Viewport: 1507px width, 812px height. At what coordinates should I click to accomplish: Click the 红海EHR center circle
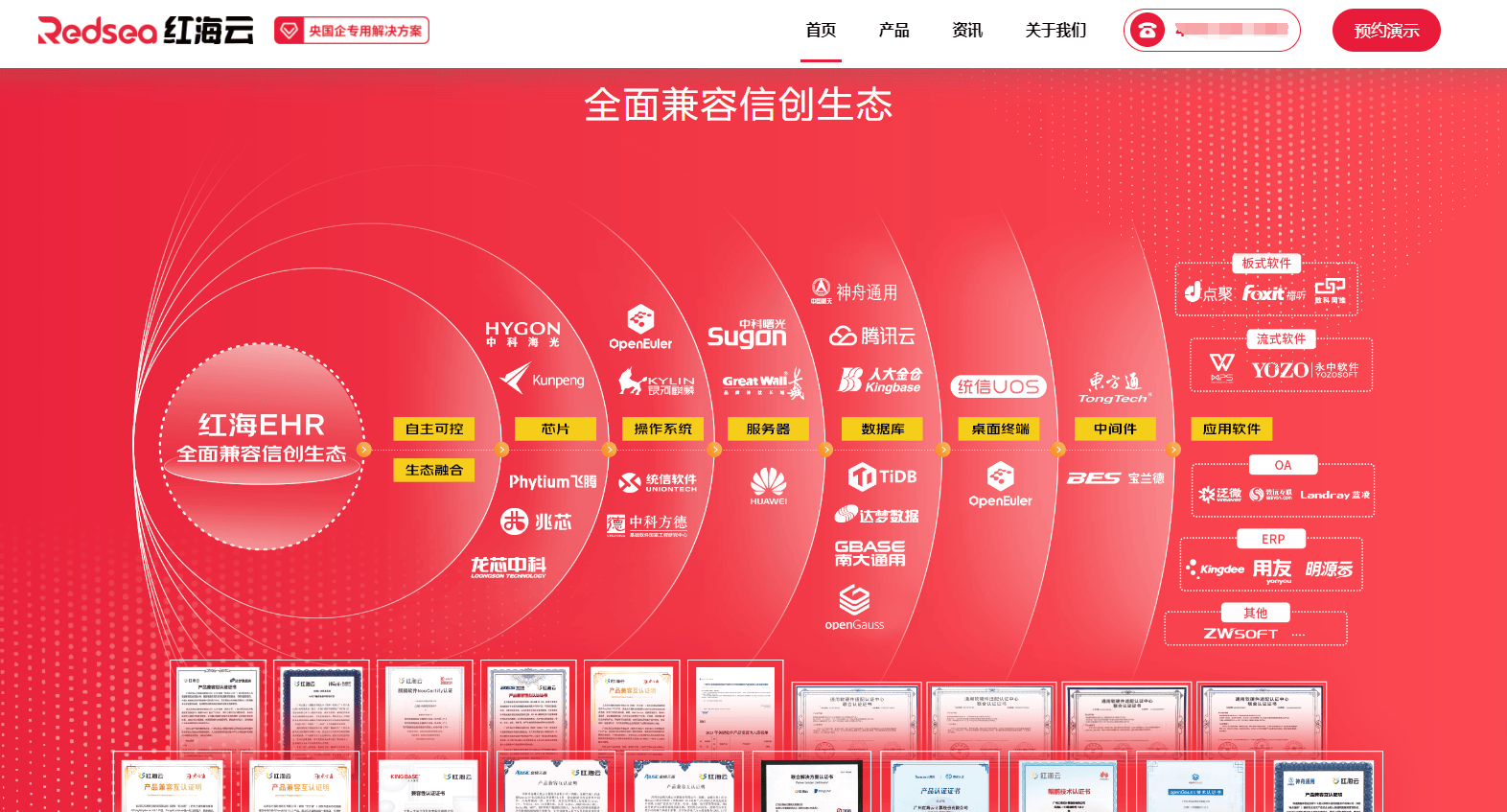coord(262,446)
